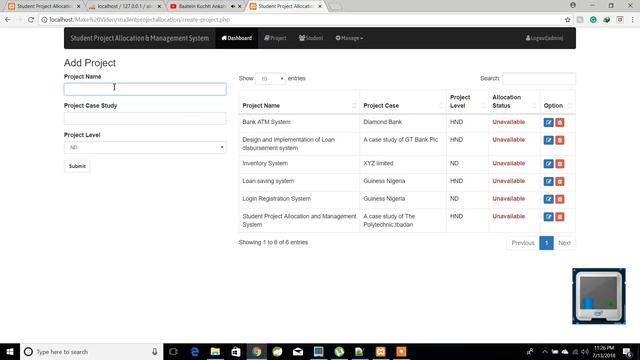The image size is (640, 360).
Task: Open File Explorer from the taskbar
Action: tap(216, 351)
